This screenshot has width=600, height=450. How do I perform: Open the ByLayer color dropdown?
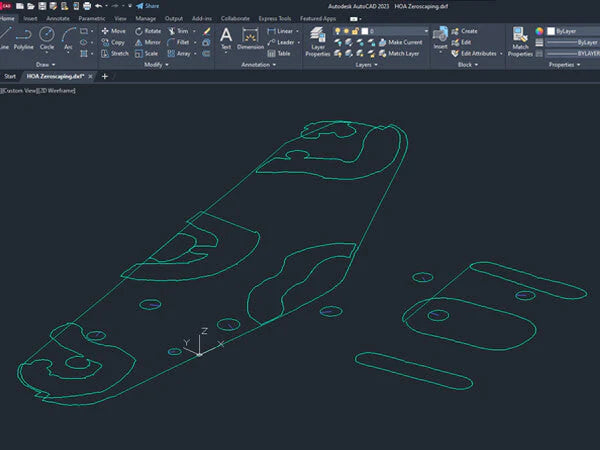[x=570, y=30]
